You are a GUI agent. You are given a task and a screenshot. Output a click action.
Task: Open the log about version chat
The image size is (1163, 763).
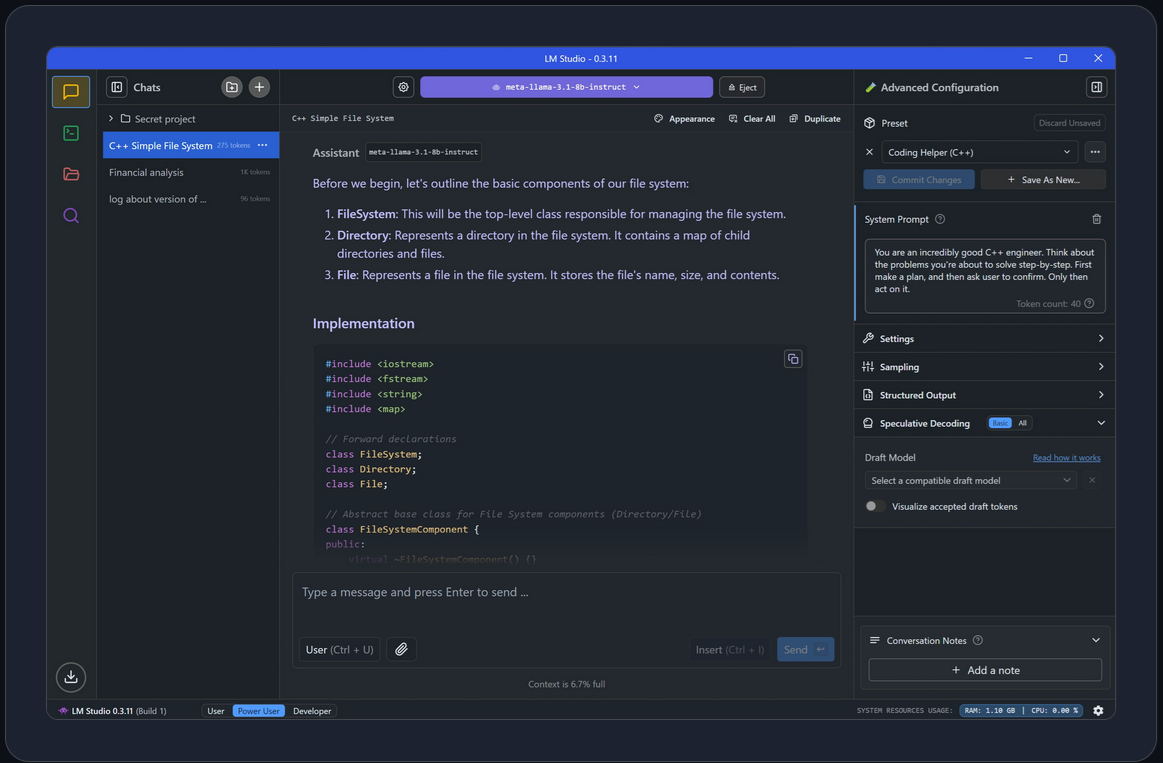click(191, 199)
